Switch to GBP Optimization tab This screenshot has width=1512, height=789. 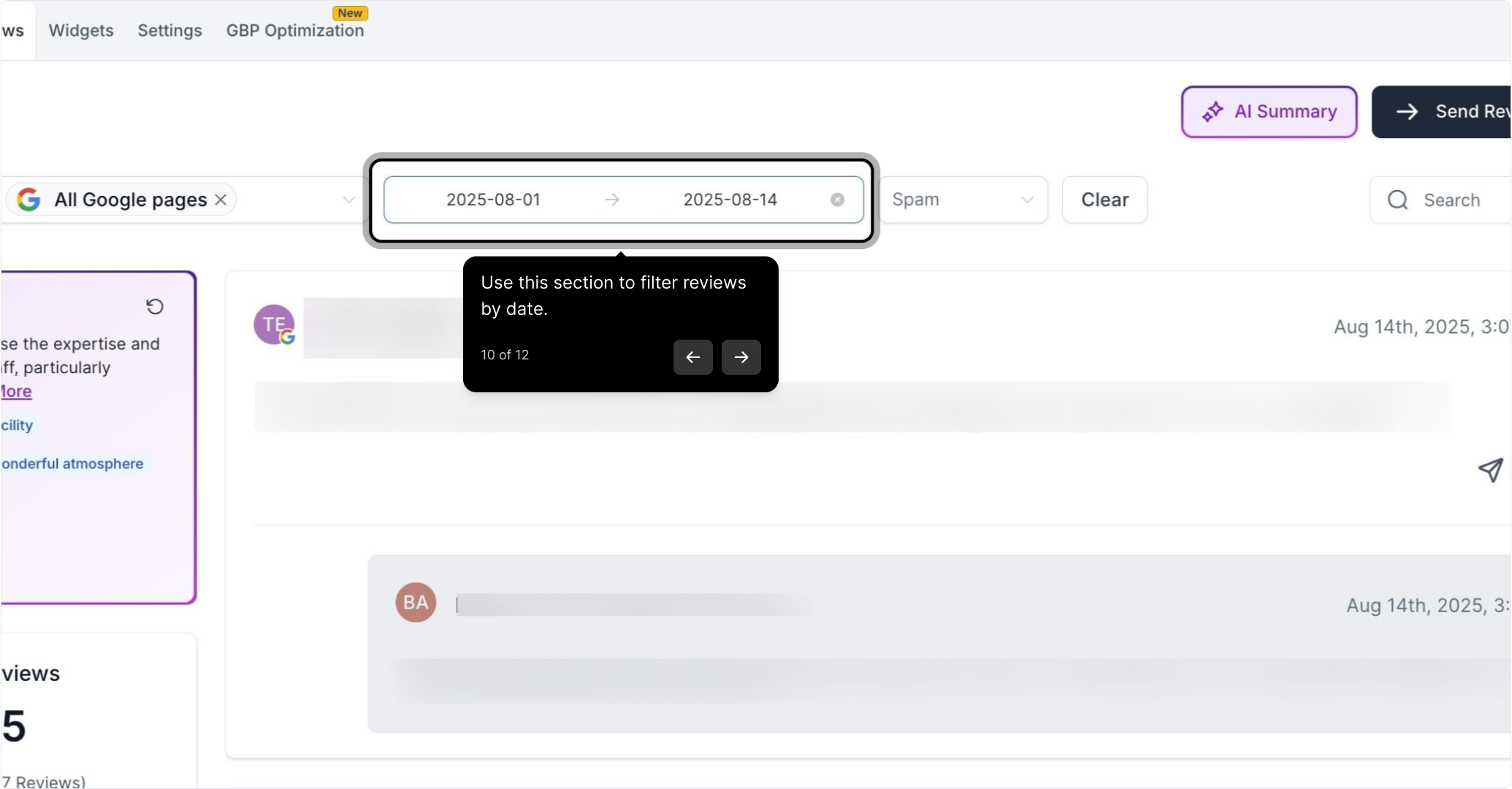[x=295, y=30]
